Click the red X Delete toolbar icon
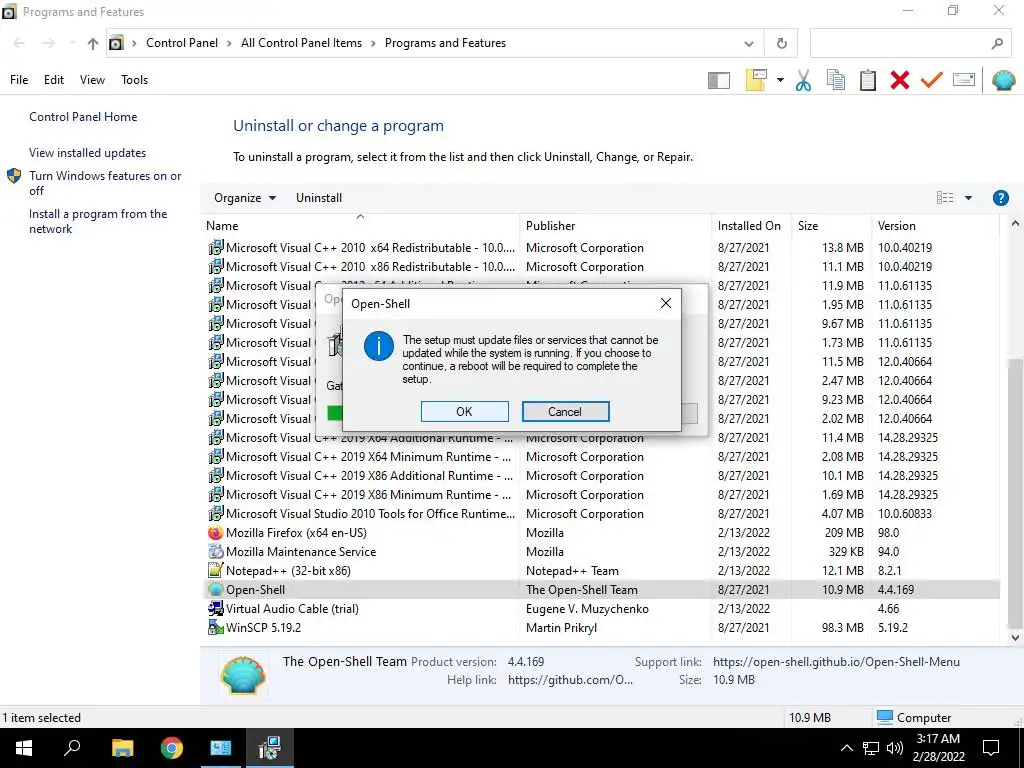 point(899,80)
